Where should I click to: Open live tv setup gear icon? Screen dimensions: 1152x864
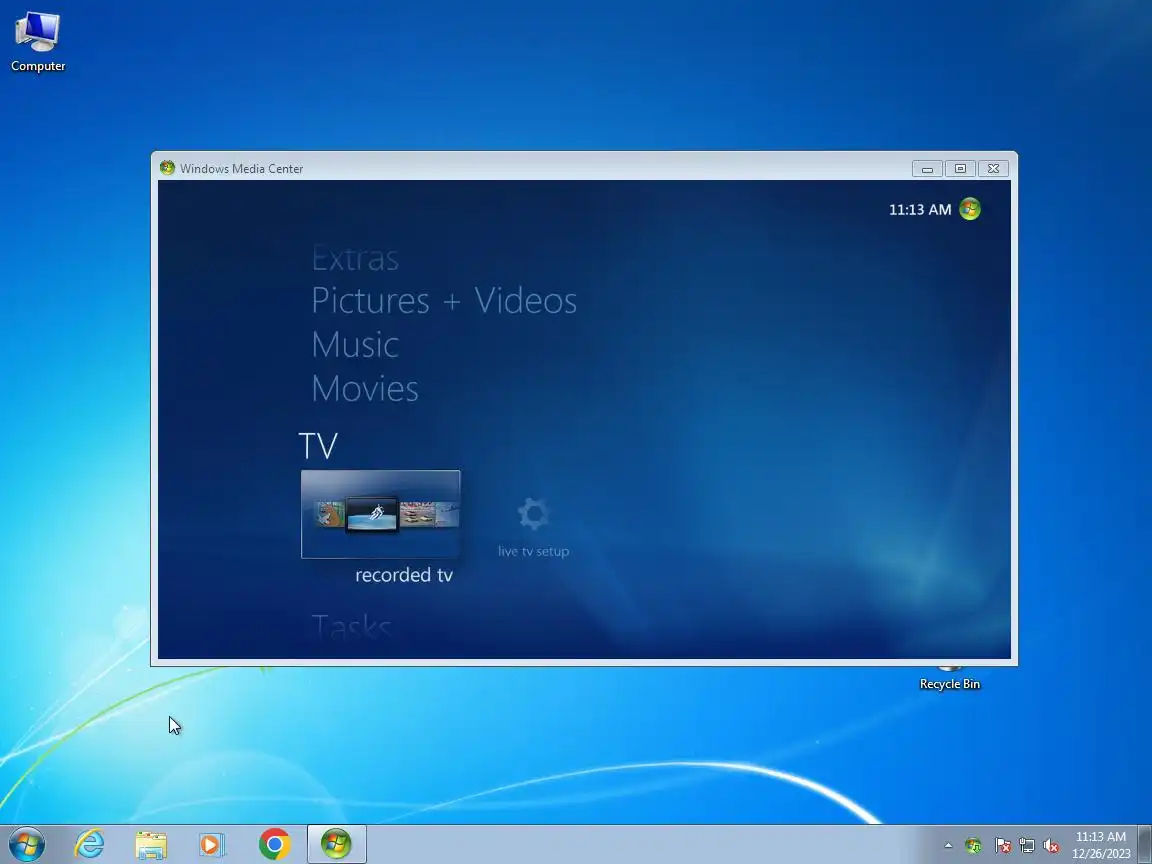533,514
